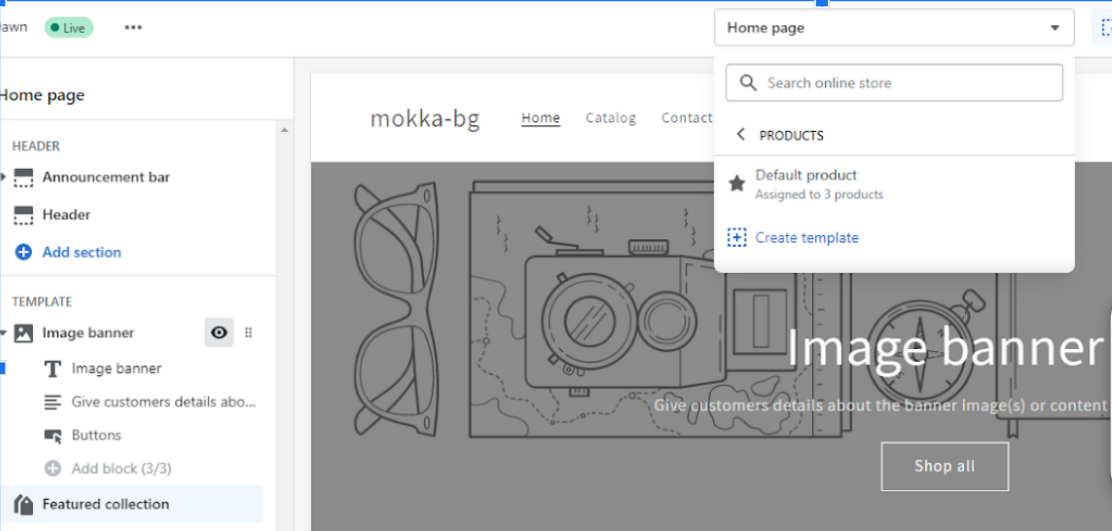Select the Give customers details text block
The height and width of the screenshot is (531, 1112).
(163, 402)
